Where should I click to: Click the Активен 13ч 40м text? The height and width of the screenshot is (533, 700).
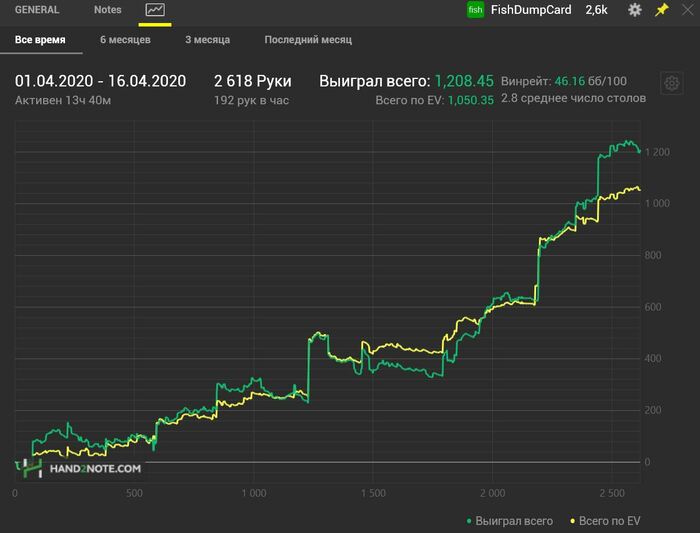[63, 100]
